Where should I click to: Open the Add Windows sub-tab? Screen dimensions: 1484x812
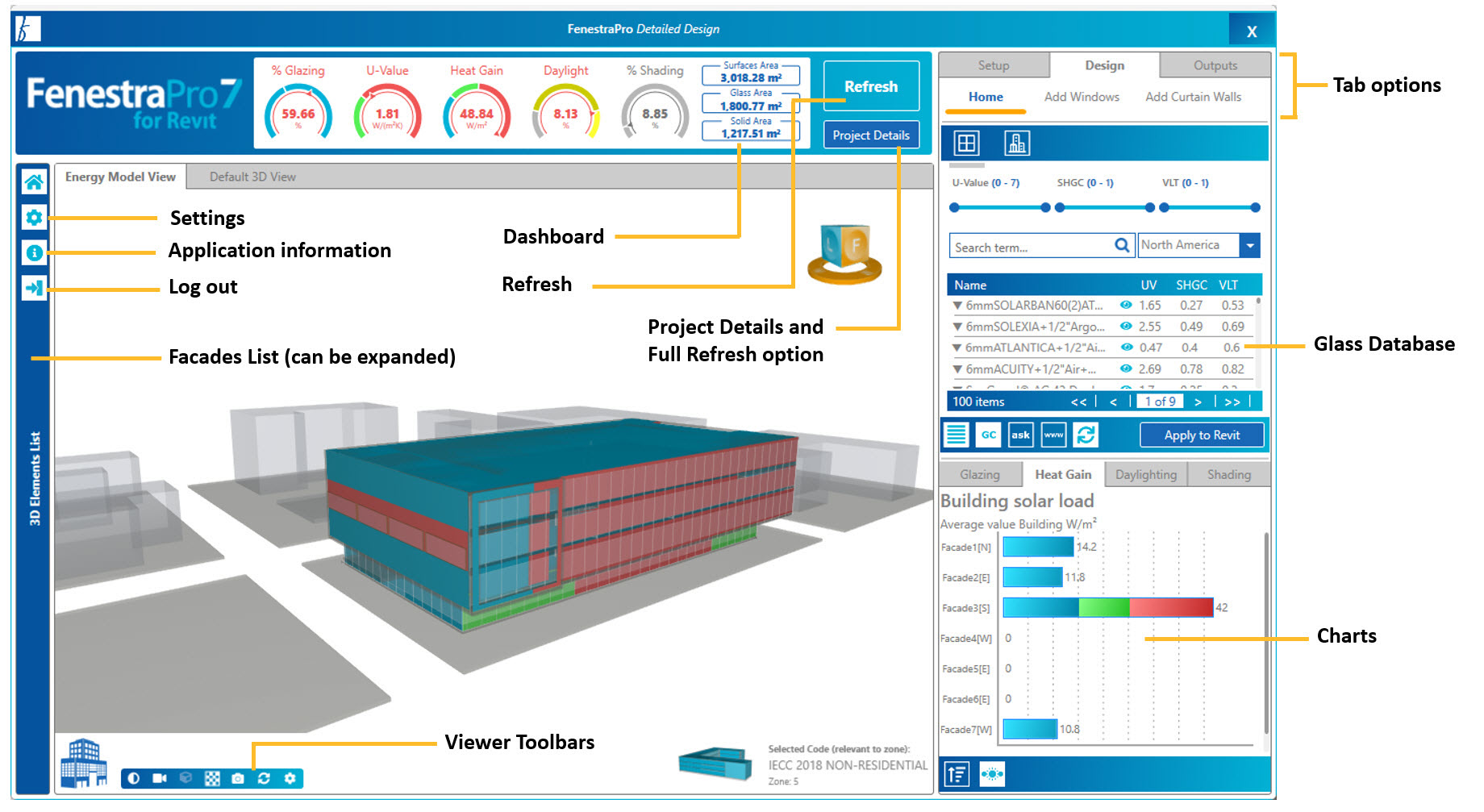tap(1082, 97)
